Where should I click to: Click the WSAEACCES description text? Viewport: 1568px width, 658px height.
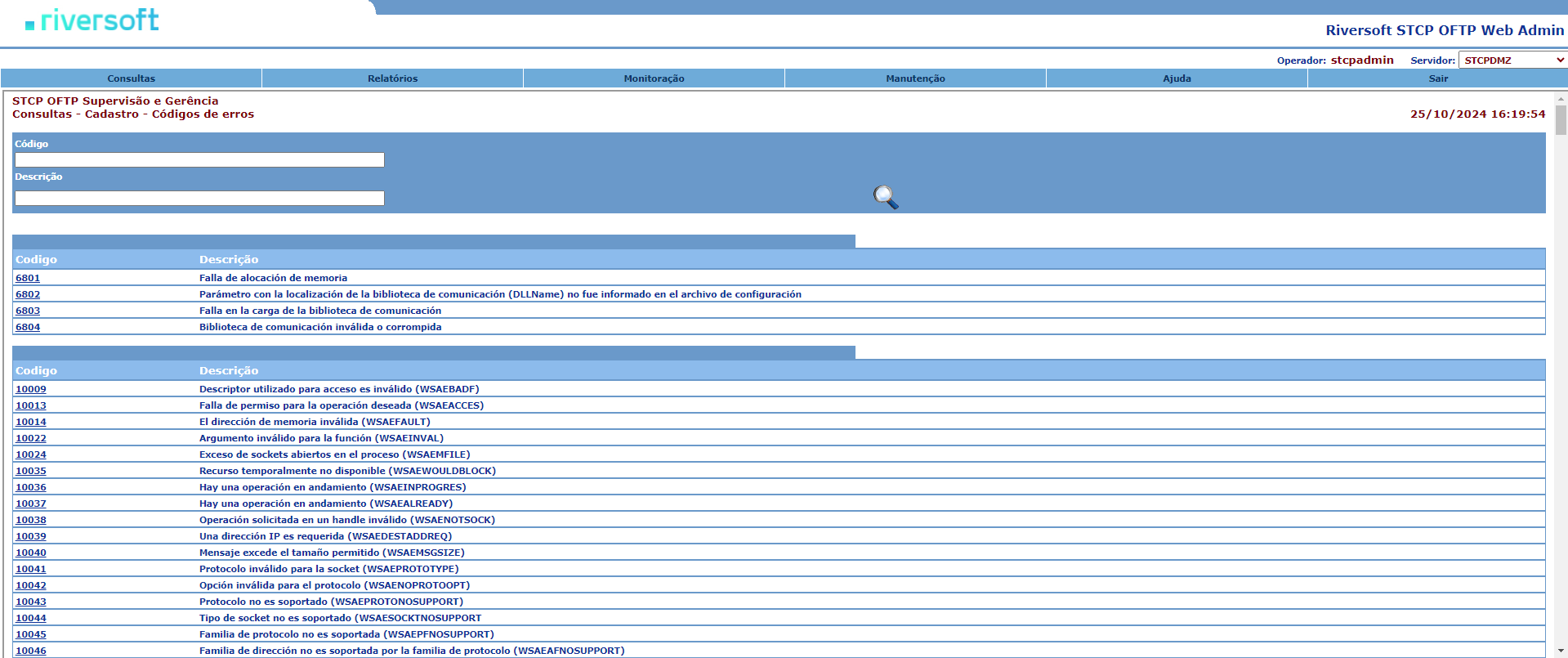coord(342,405)
